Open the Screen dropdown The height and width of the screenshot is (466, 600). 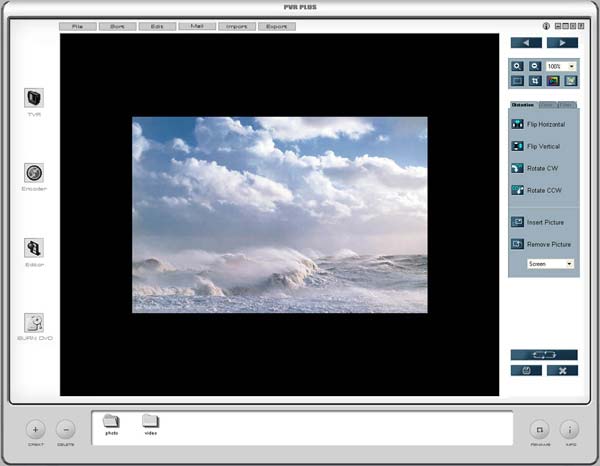[x=550, y=264]
